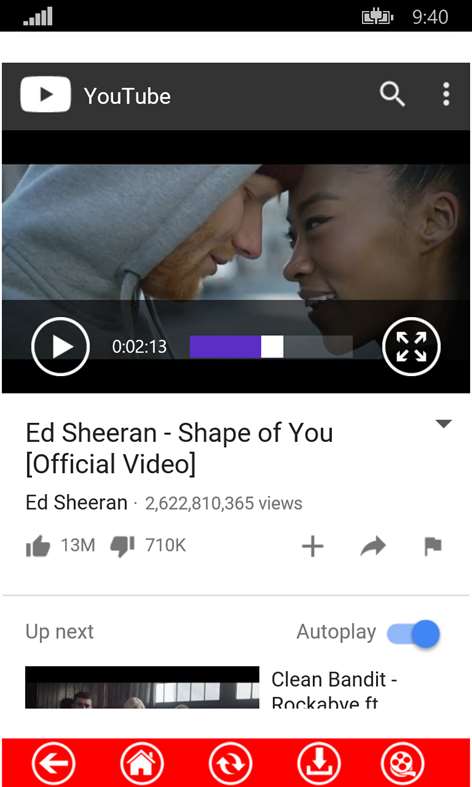Open the Ed Sheeran channel link

[76, 502]
